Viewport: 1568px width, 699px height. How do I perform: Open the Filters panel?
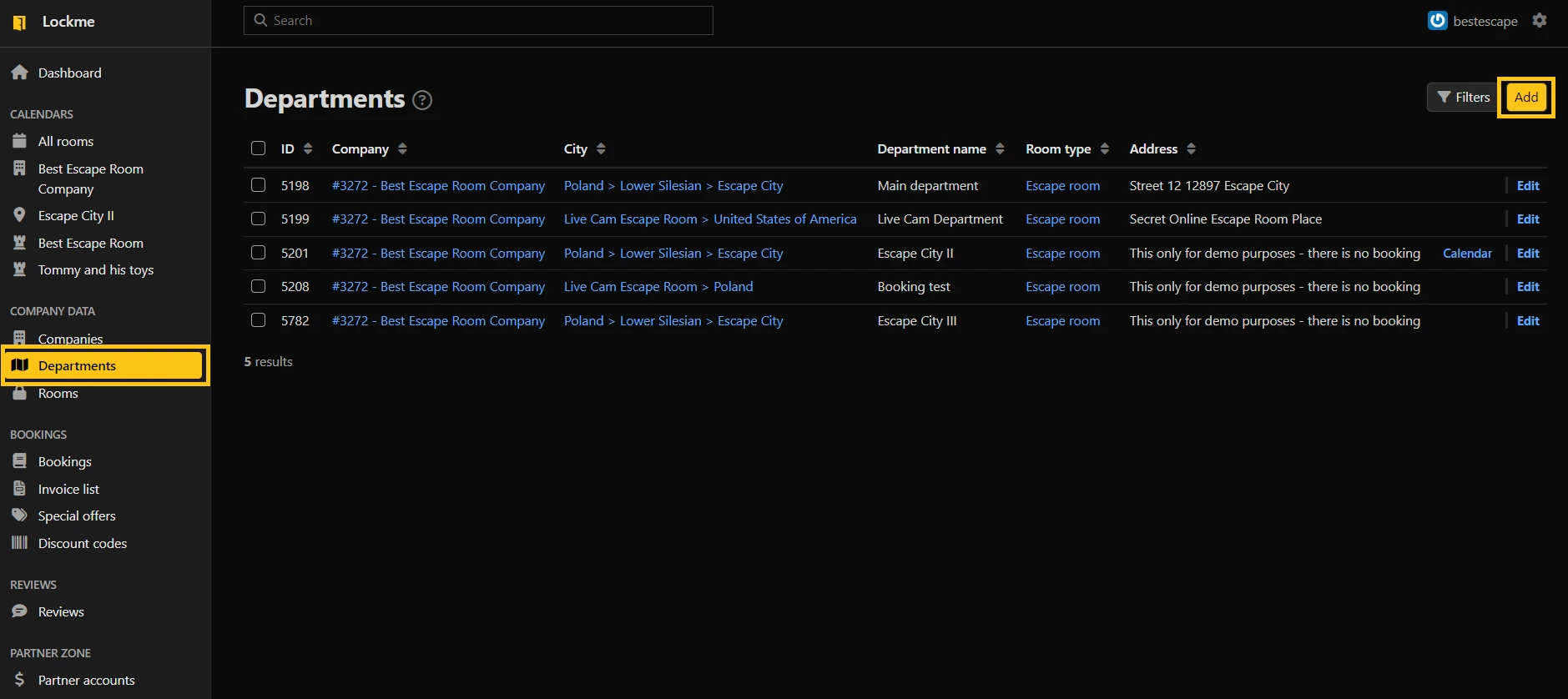(1463, 98)
